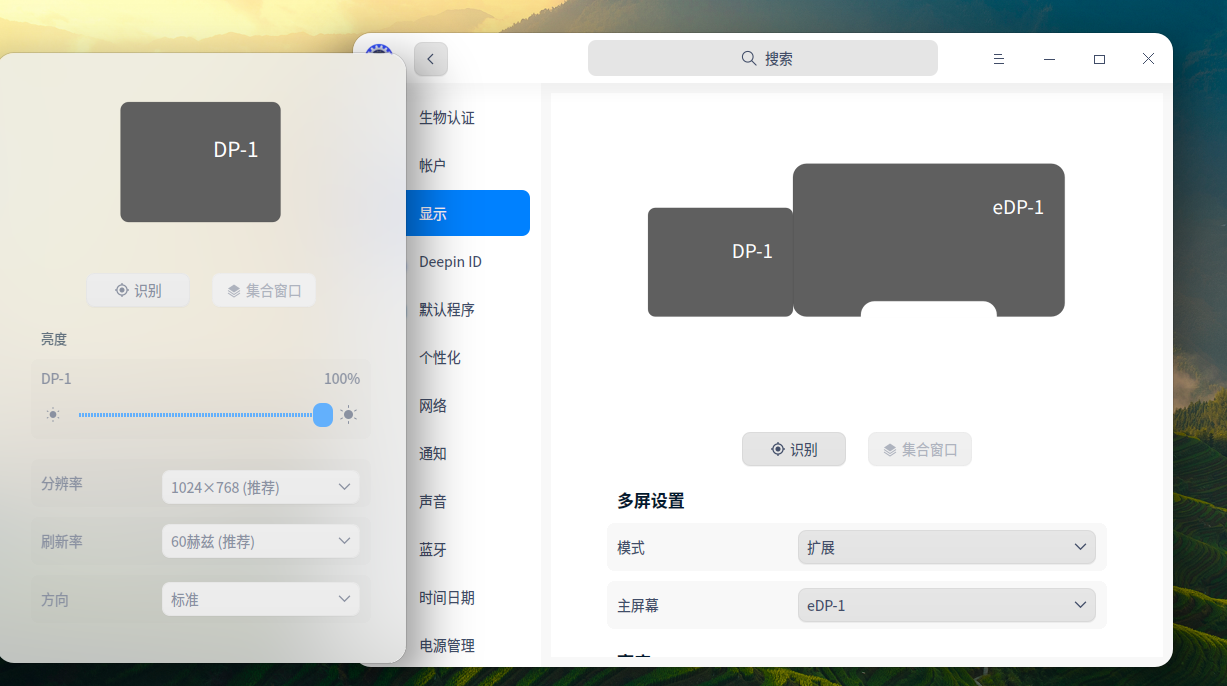The image size is (1227, 686).
Task: Go to 电源管理 power management settings
Action: [446, 645]
